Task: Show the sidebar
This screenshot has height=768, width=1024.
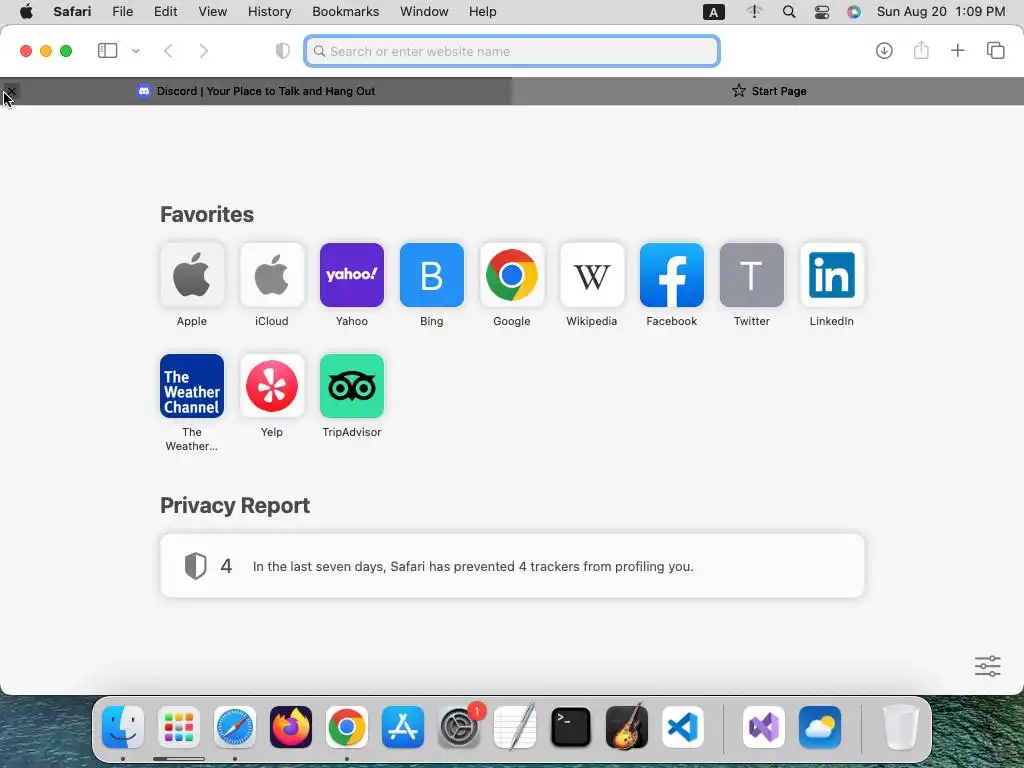Action: coord(107,51)
